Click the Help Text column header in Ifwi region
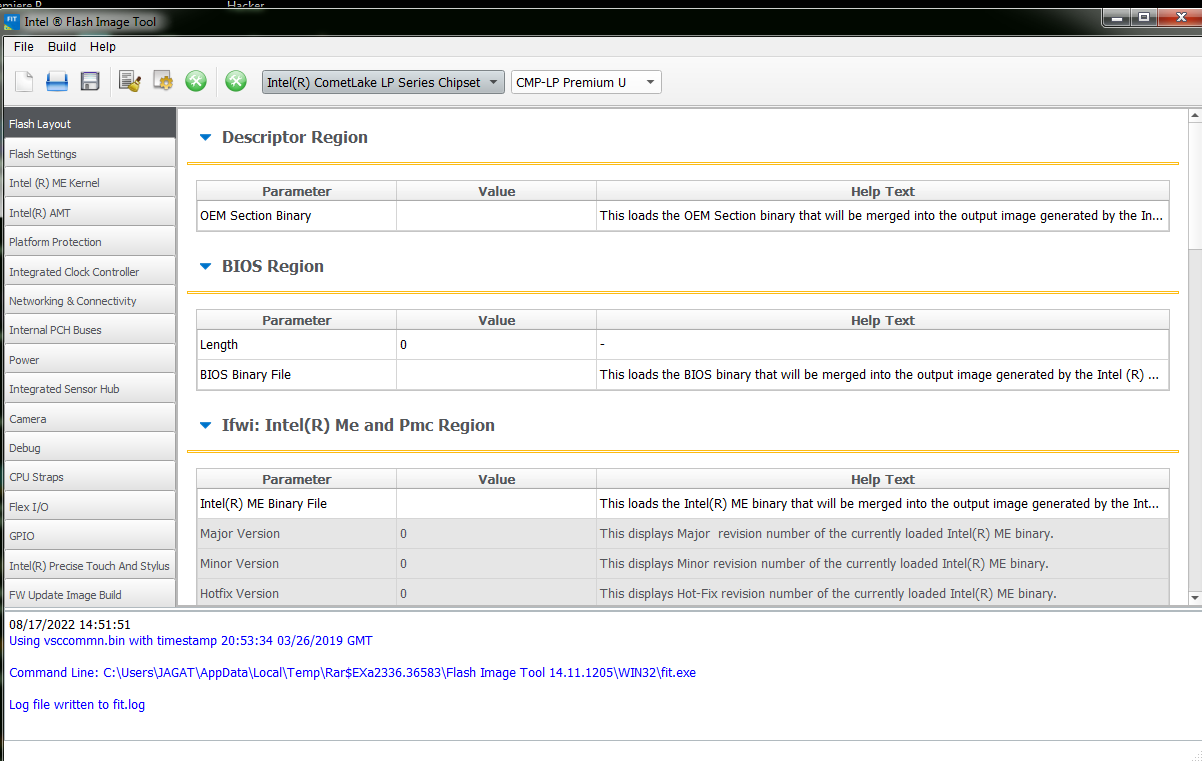The height and width of the screenshot is (761, 1202). (x=882, y=479)
